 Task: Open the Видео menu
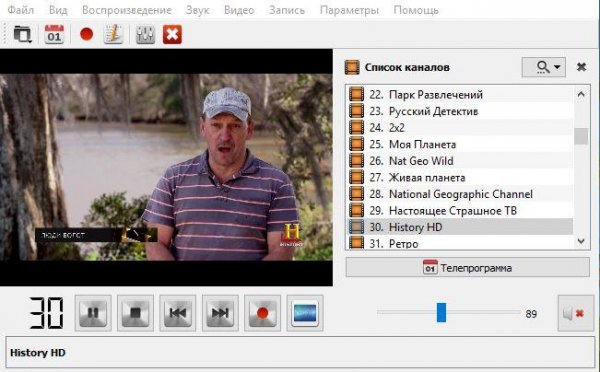click(239, 10)
